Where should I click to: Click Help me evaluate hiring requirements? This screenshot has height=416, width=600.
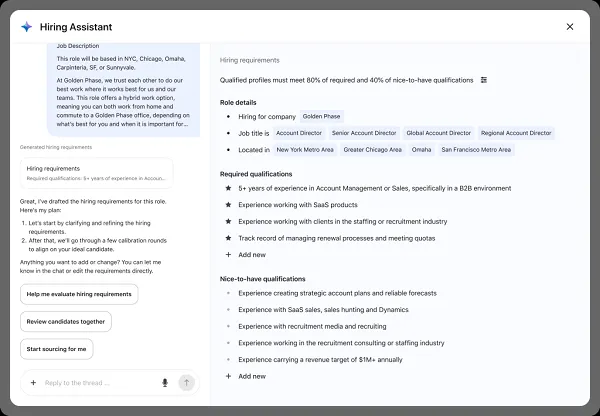(79, 294)
